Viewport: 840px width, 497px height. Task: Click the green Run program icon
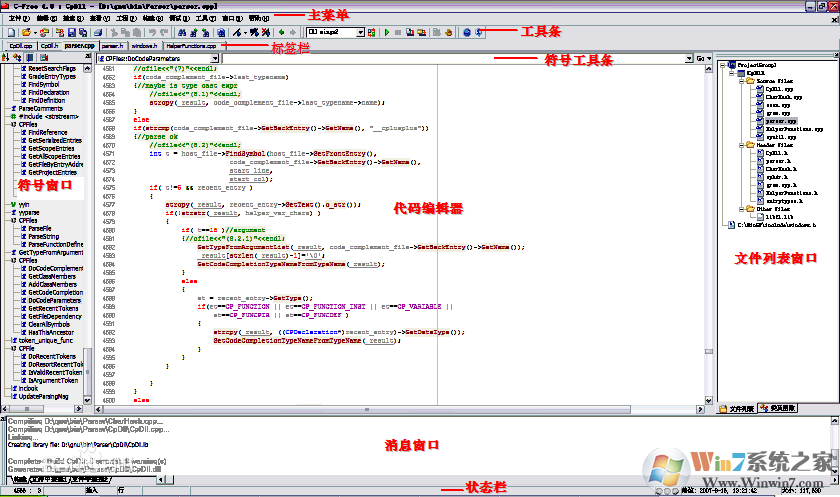(386, 33)
